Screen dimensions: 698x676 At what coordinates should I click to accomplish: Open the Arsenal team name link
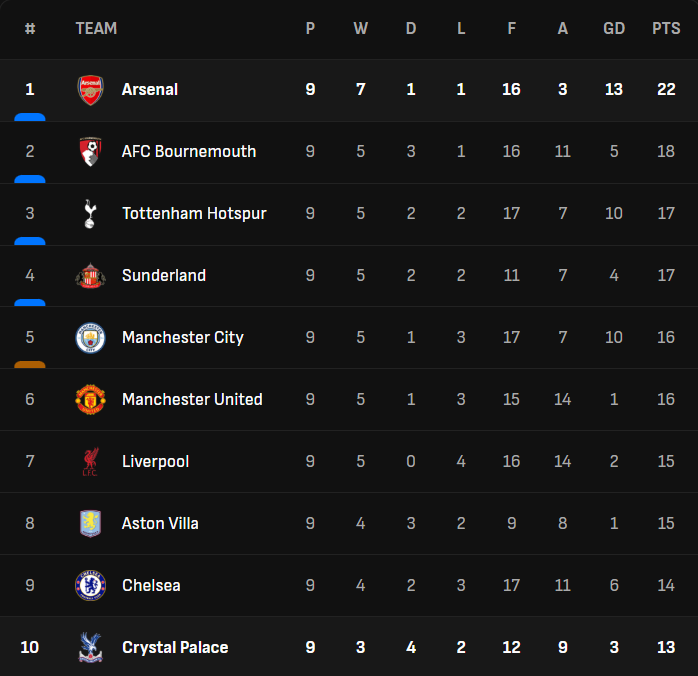tap(150, 90)
